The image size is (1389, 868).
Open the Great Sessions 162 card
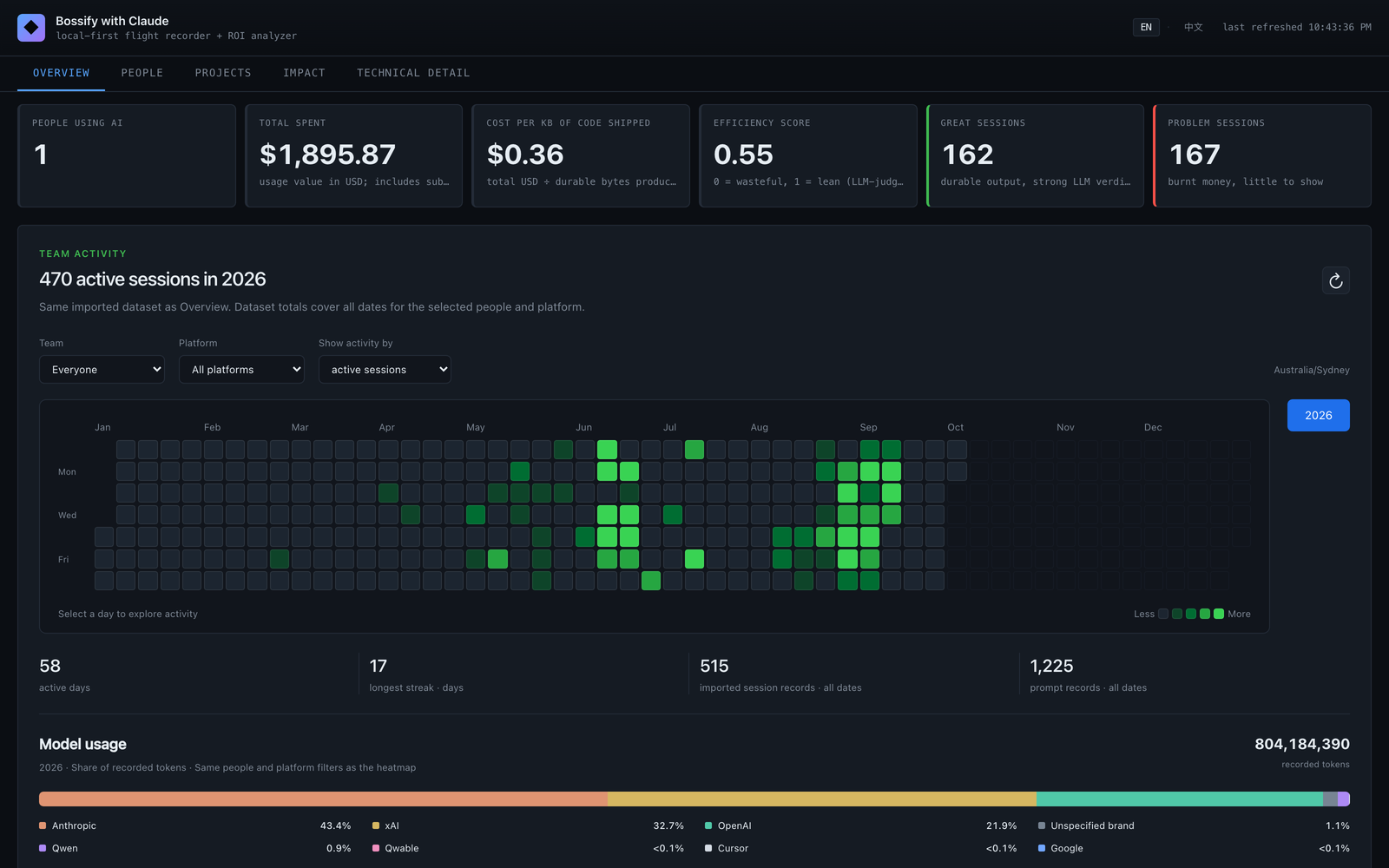[x=1035, y=155]
